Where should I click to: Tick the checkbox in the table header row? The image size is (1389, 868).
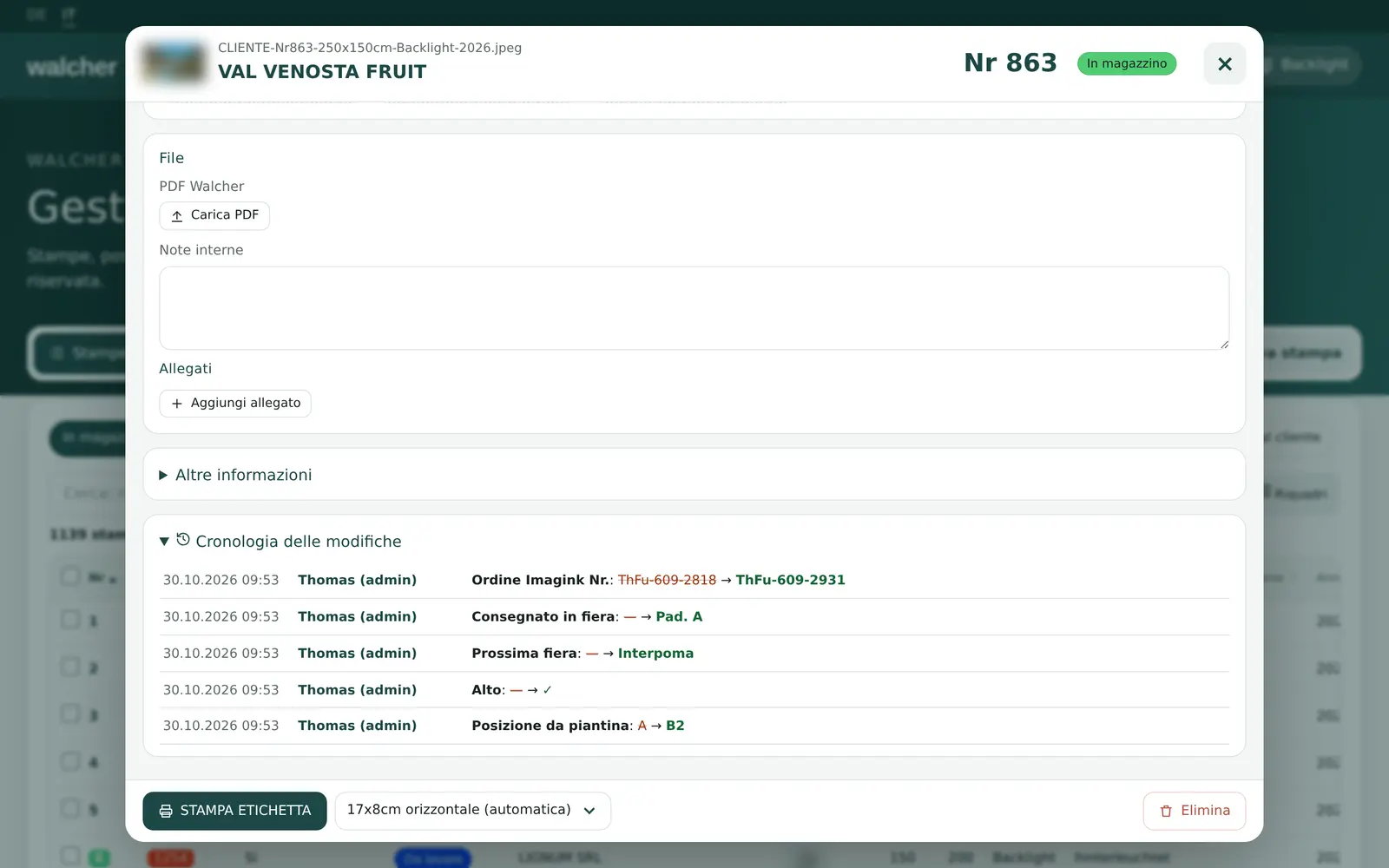(x=70, y=575)
